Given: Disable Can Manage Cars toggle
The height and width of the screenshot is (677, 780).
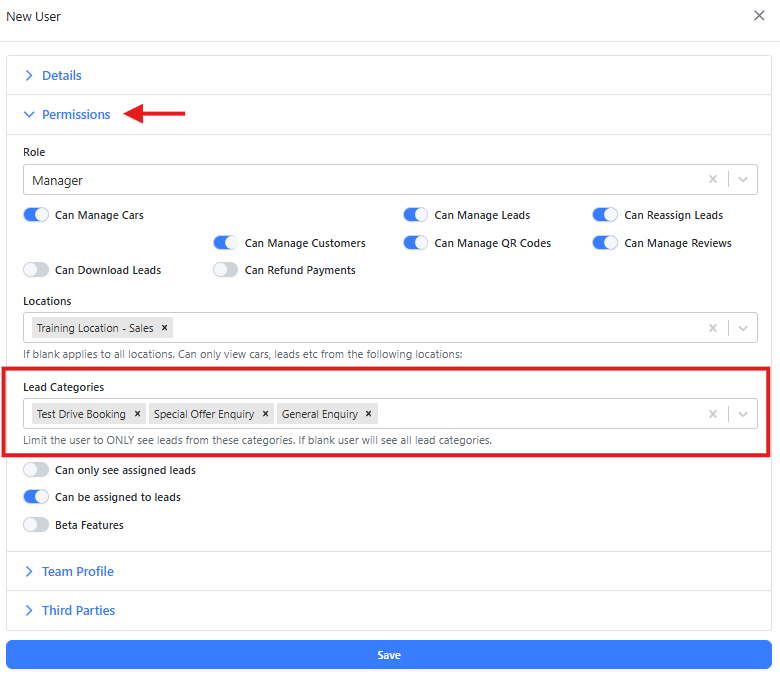Looking at the screenshot, I should coord(36,215).
